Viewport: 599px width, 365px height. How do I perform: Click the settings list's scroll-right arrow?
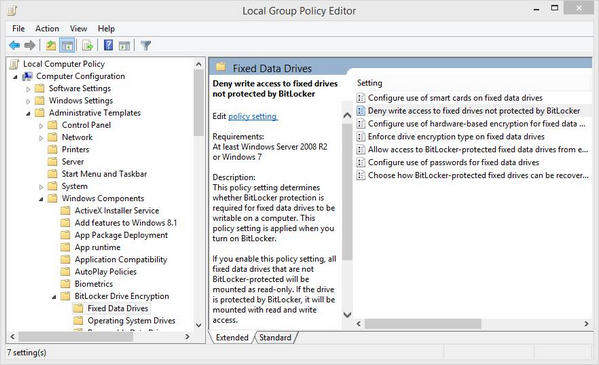[586, 324]
